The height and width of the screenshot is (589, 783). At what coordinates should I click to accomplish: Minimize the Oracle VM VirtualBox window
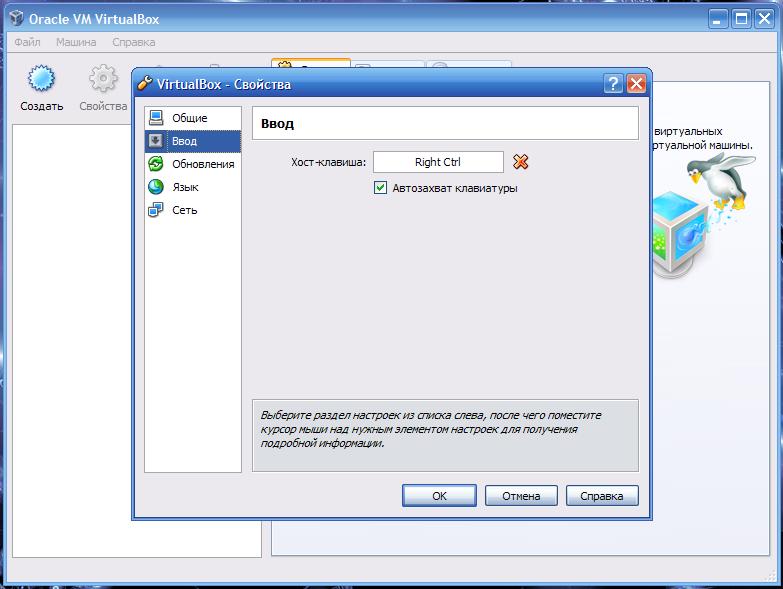[718, 19]
